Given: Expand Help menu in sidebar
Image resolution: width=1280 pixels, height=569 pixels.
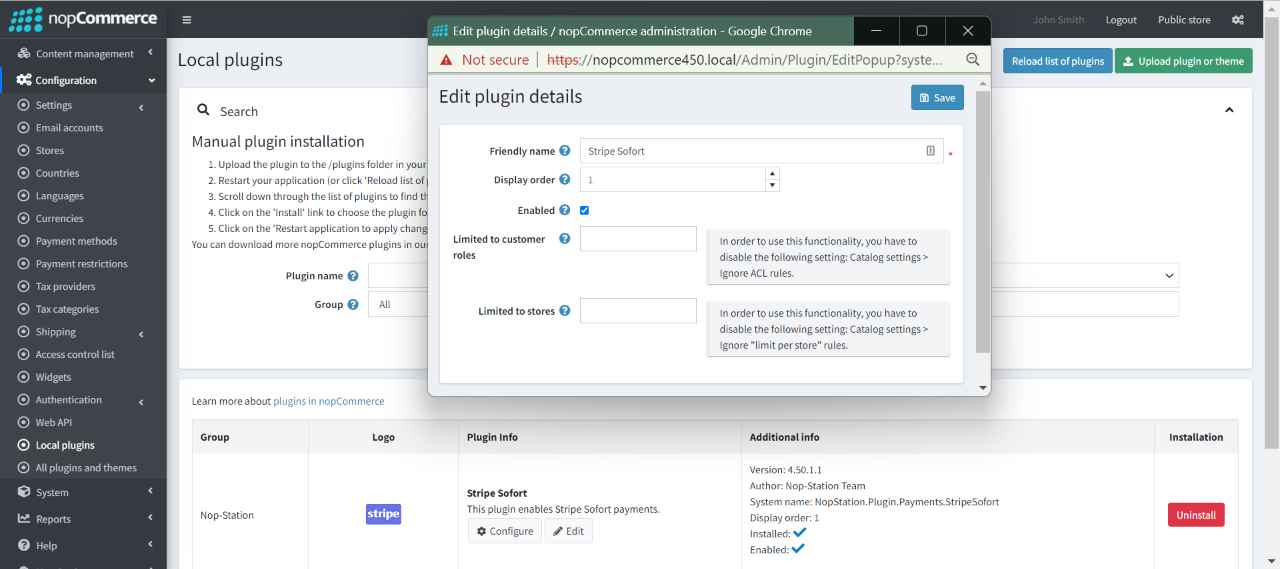Looking at the screenshot, I should [84, 545].
